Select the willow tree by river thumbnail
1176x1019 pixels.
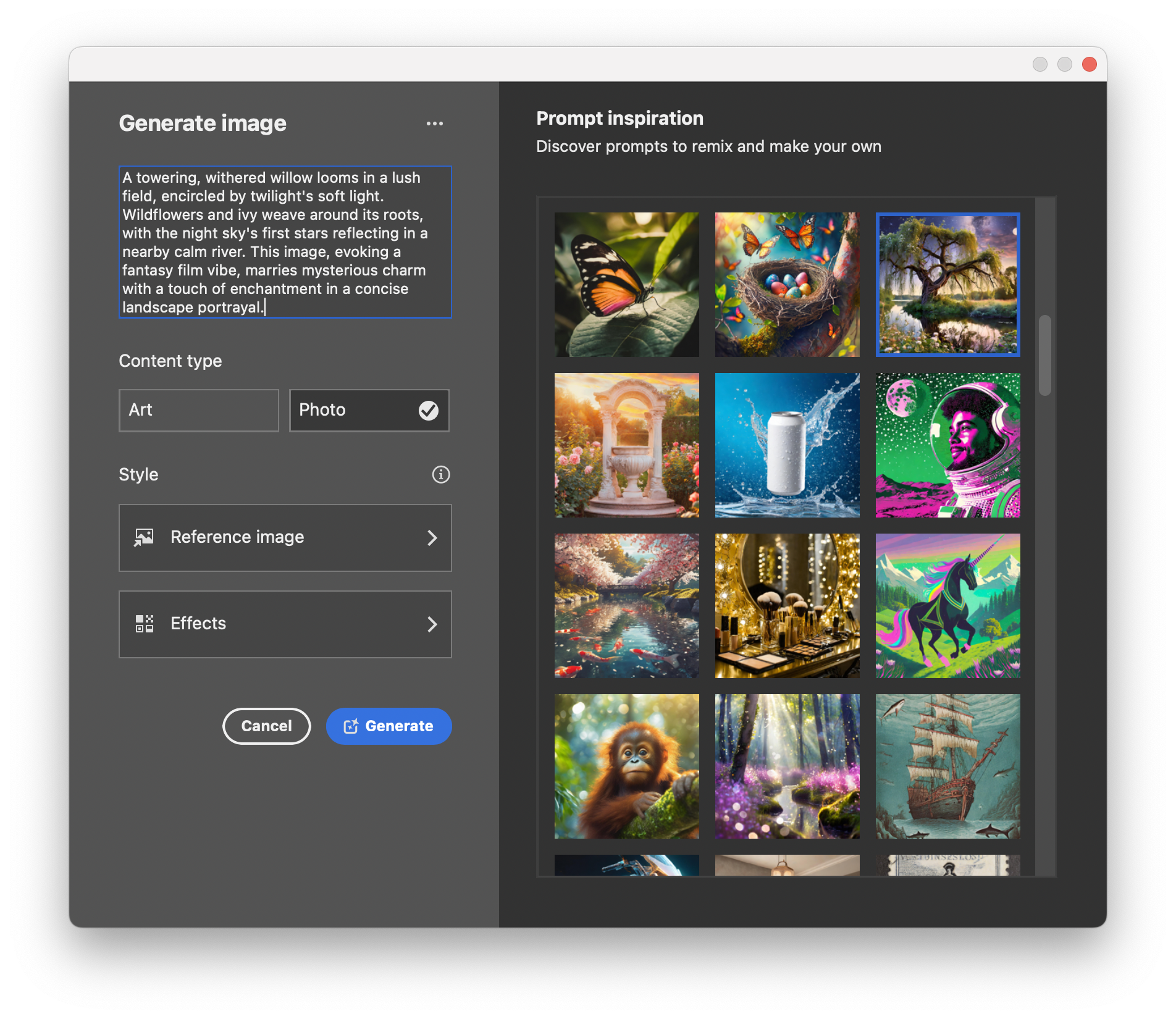click(948, 285)
